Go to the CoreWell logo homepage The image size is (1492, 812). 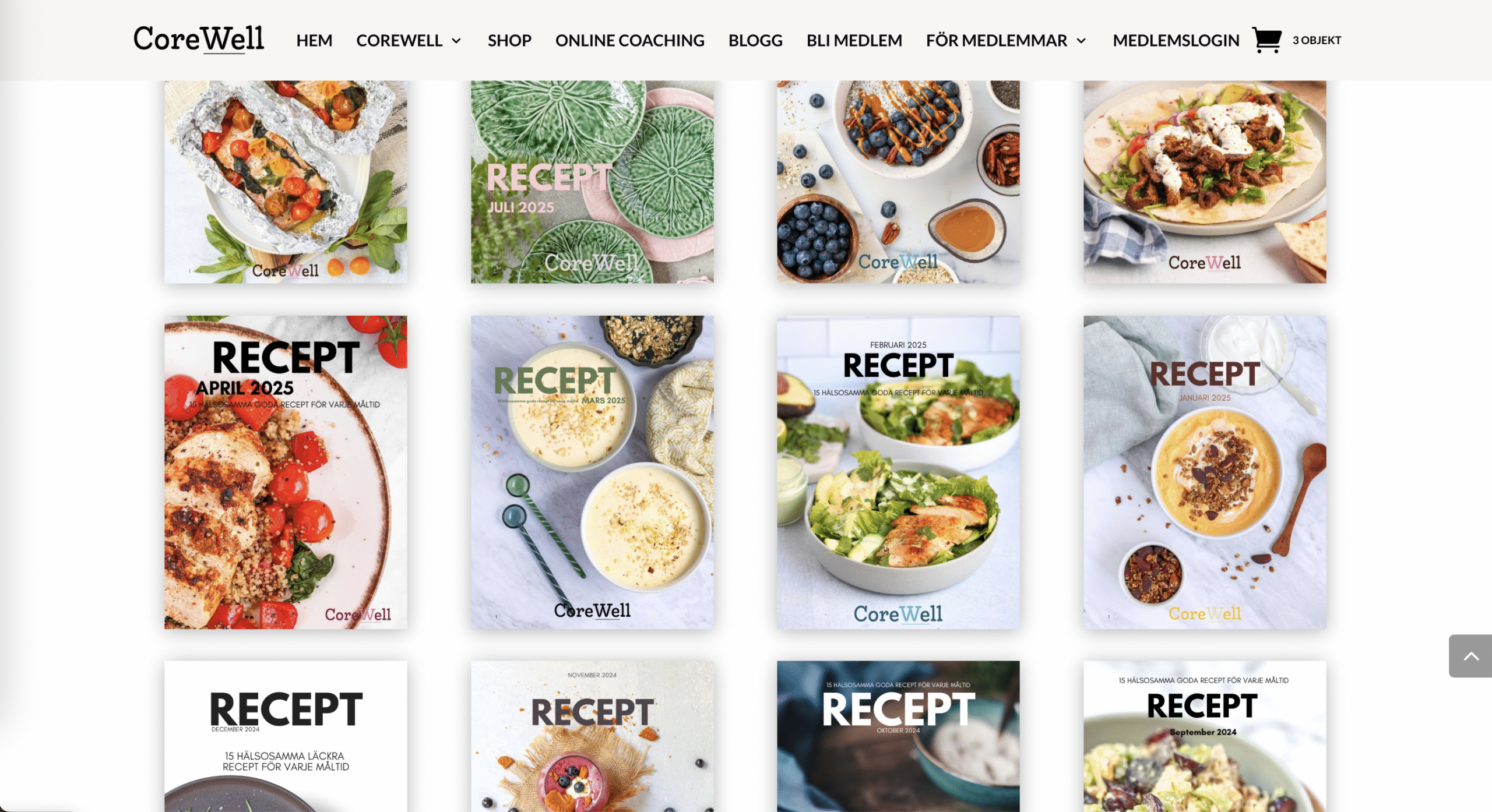(x=199, y=40)
